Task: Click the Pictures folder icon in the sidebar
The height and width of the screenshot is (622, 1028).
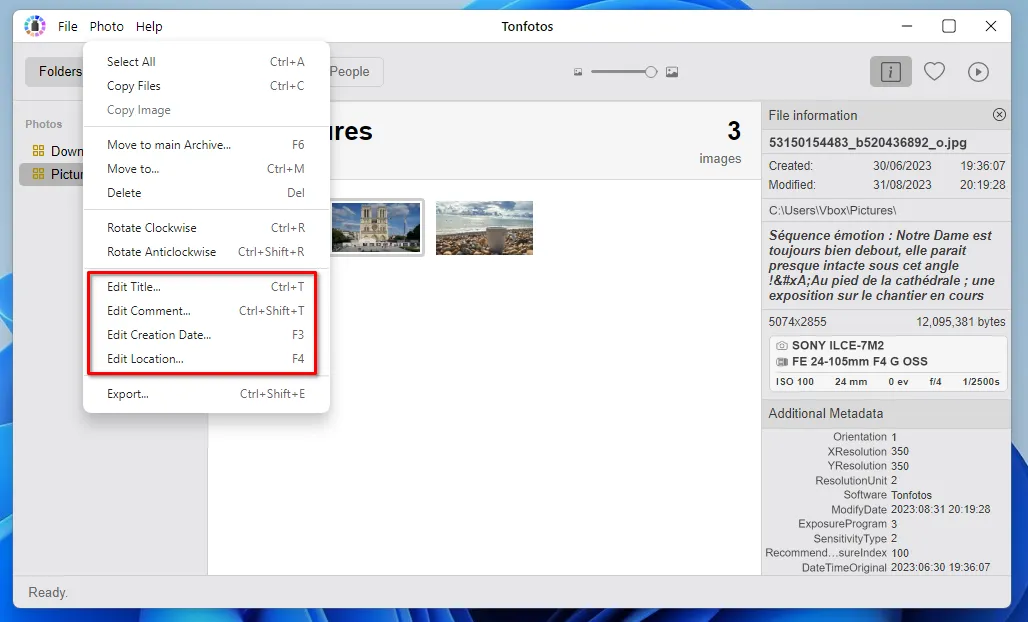Action: 37,174
